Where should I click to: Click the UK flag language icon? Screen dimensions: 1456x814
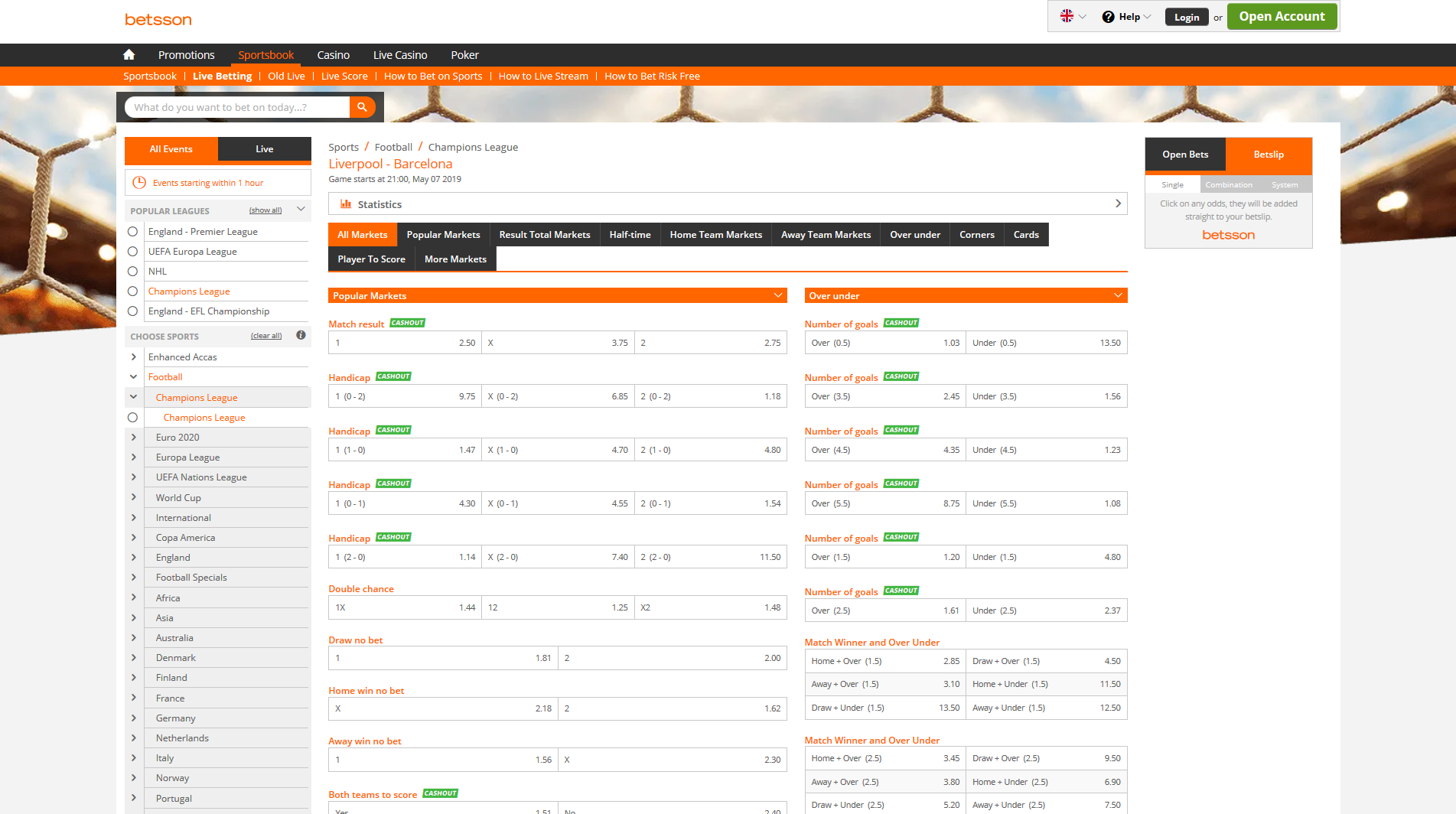point(1067,16)
